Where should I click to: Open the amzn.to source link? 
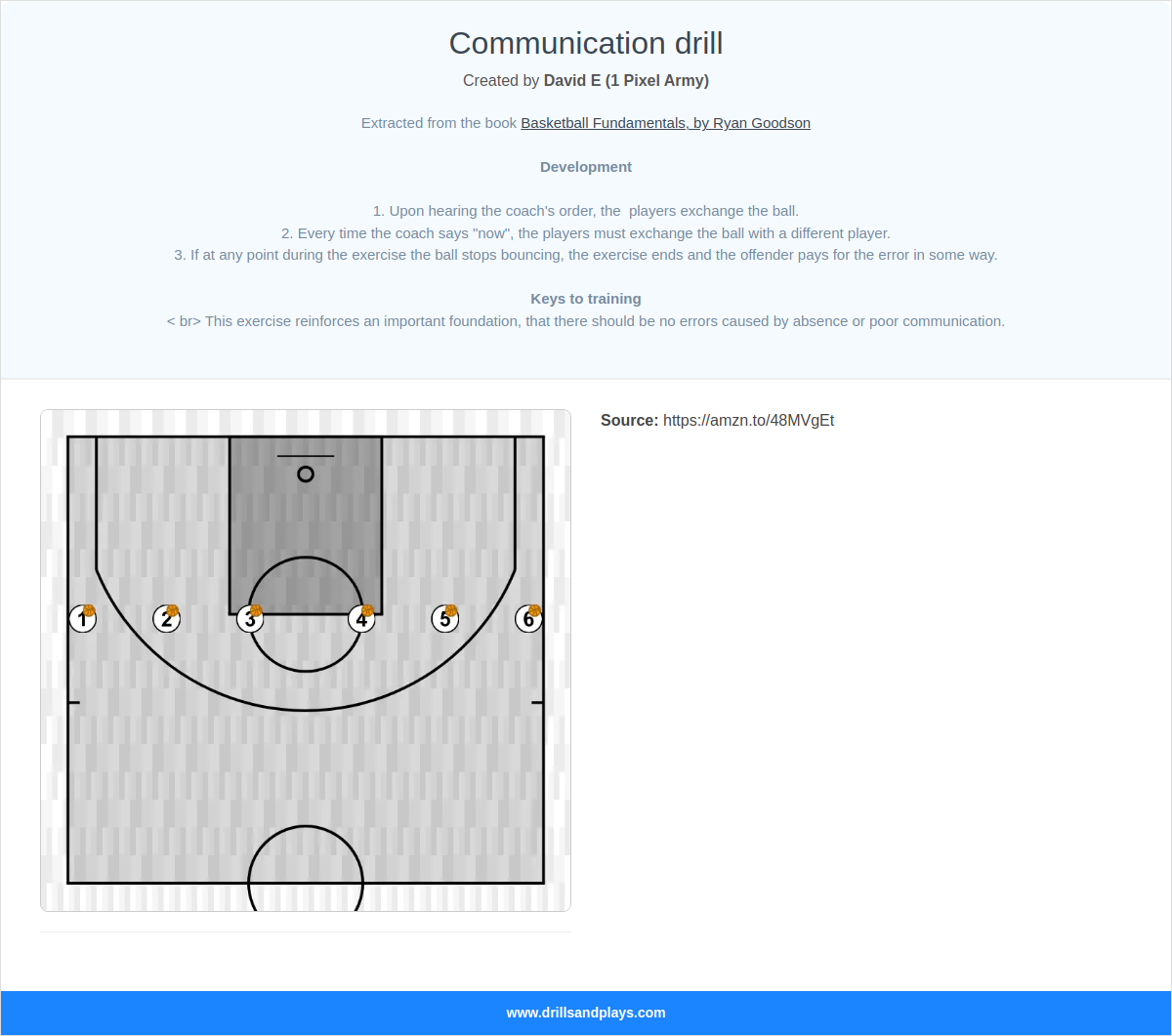pyautogui.click(x=749, y=420)
